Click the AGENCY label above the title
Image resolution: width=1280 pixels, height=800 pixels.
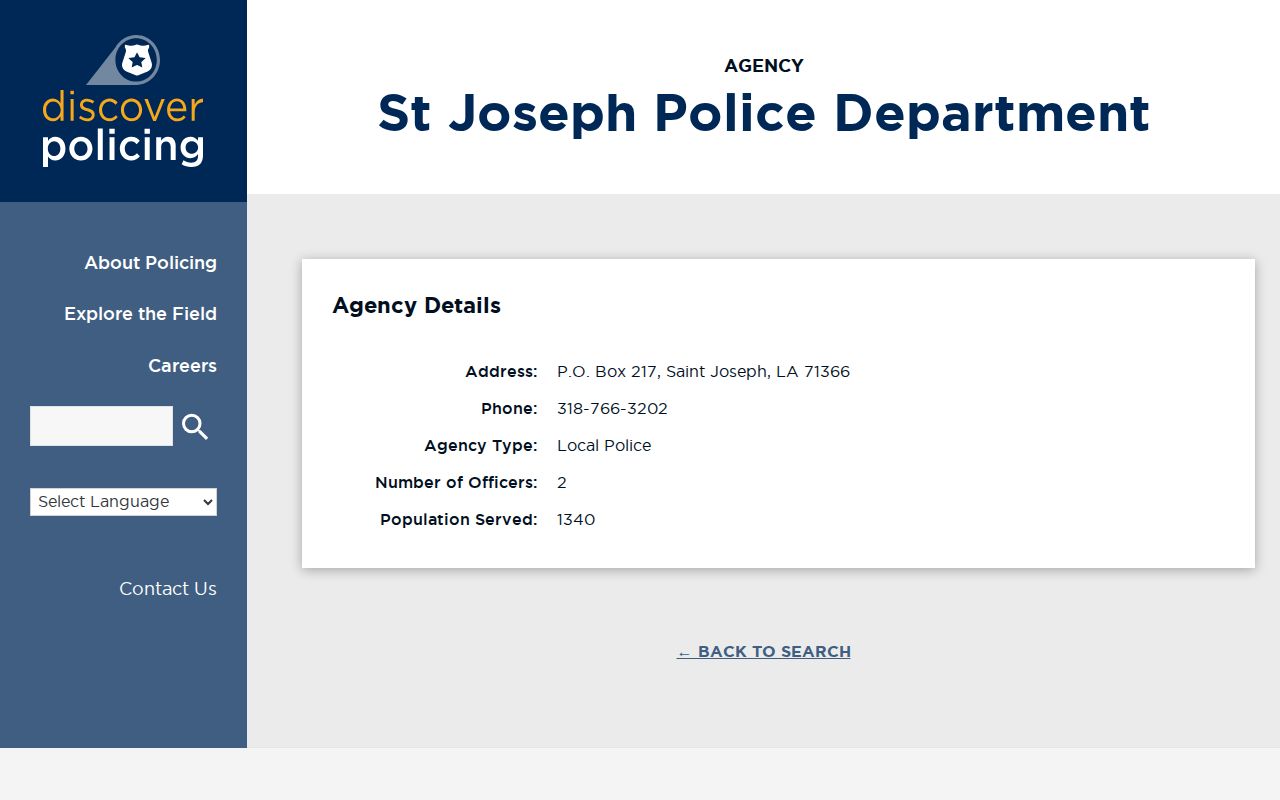tap(764, 66)
